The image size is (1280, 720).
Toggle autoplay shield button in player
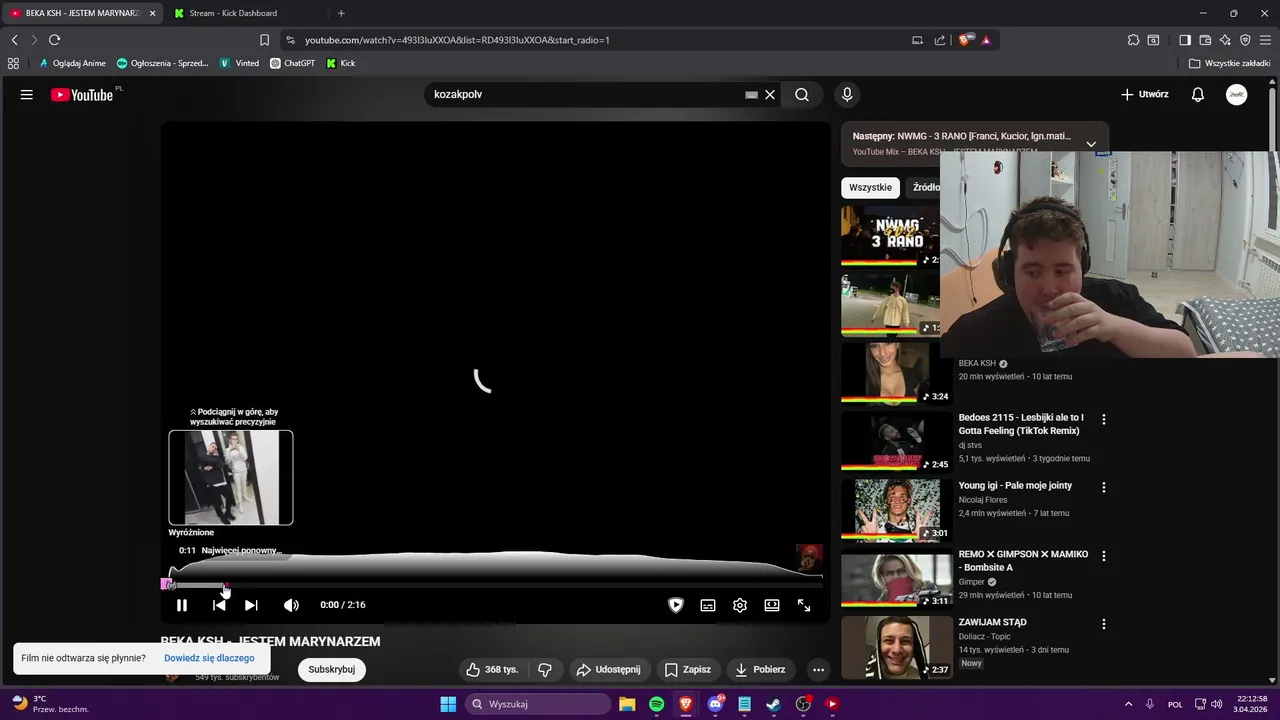(676, 605)
